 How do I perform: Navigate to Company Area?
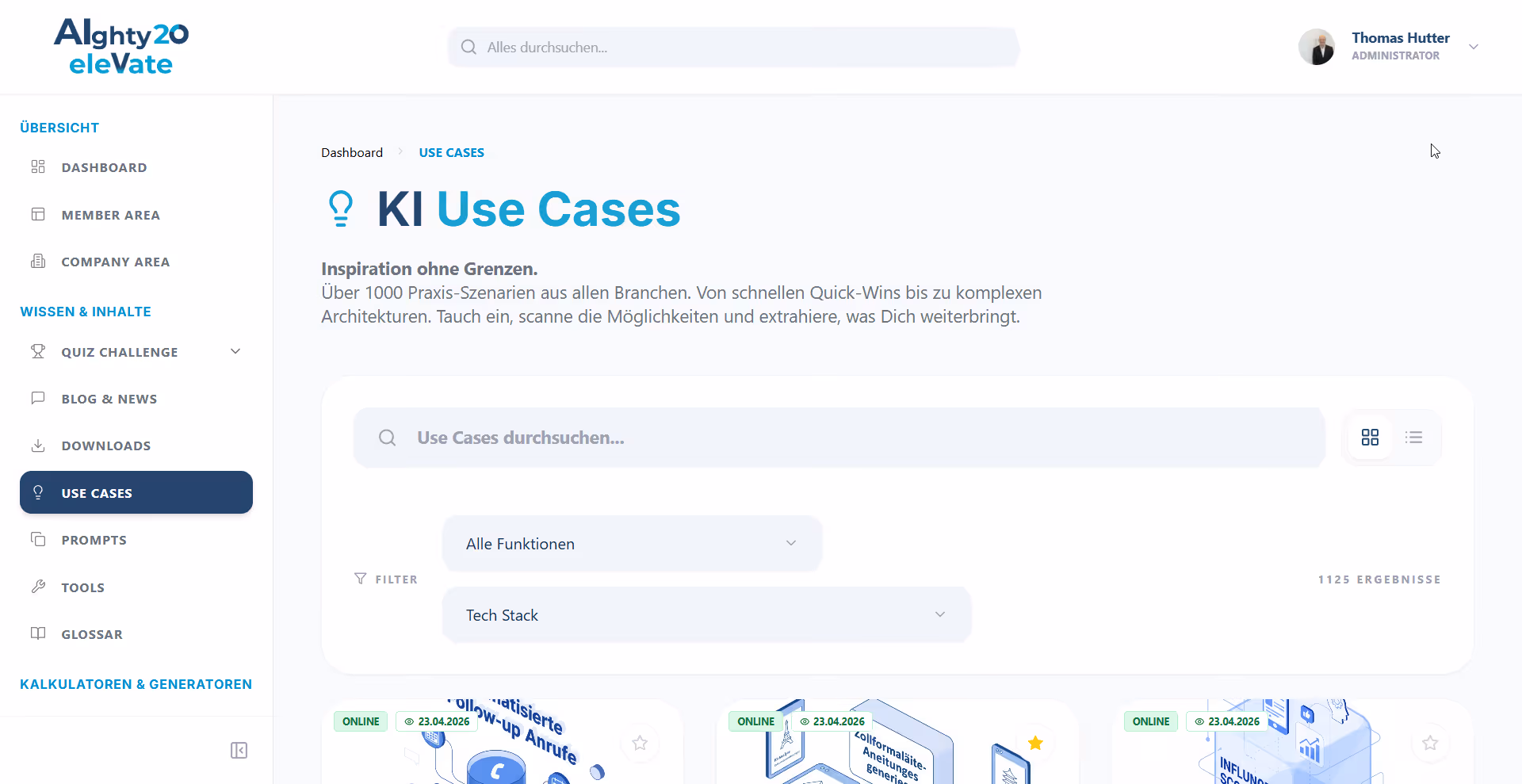136,262
